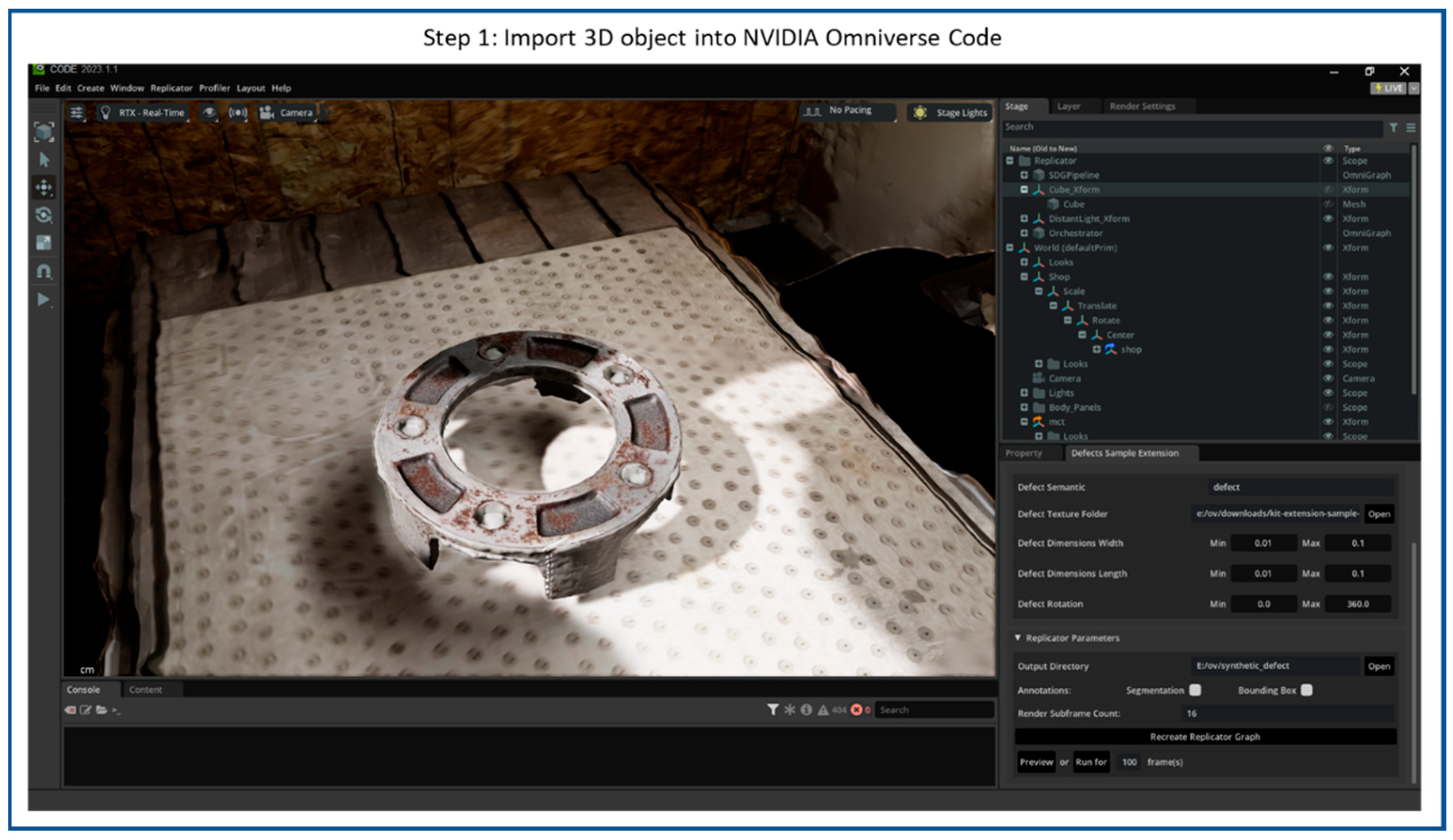This screenshot has width=1453, height=840.
Task: Clear the console with red eraser icon
Action: click(x=70, y=710)
